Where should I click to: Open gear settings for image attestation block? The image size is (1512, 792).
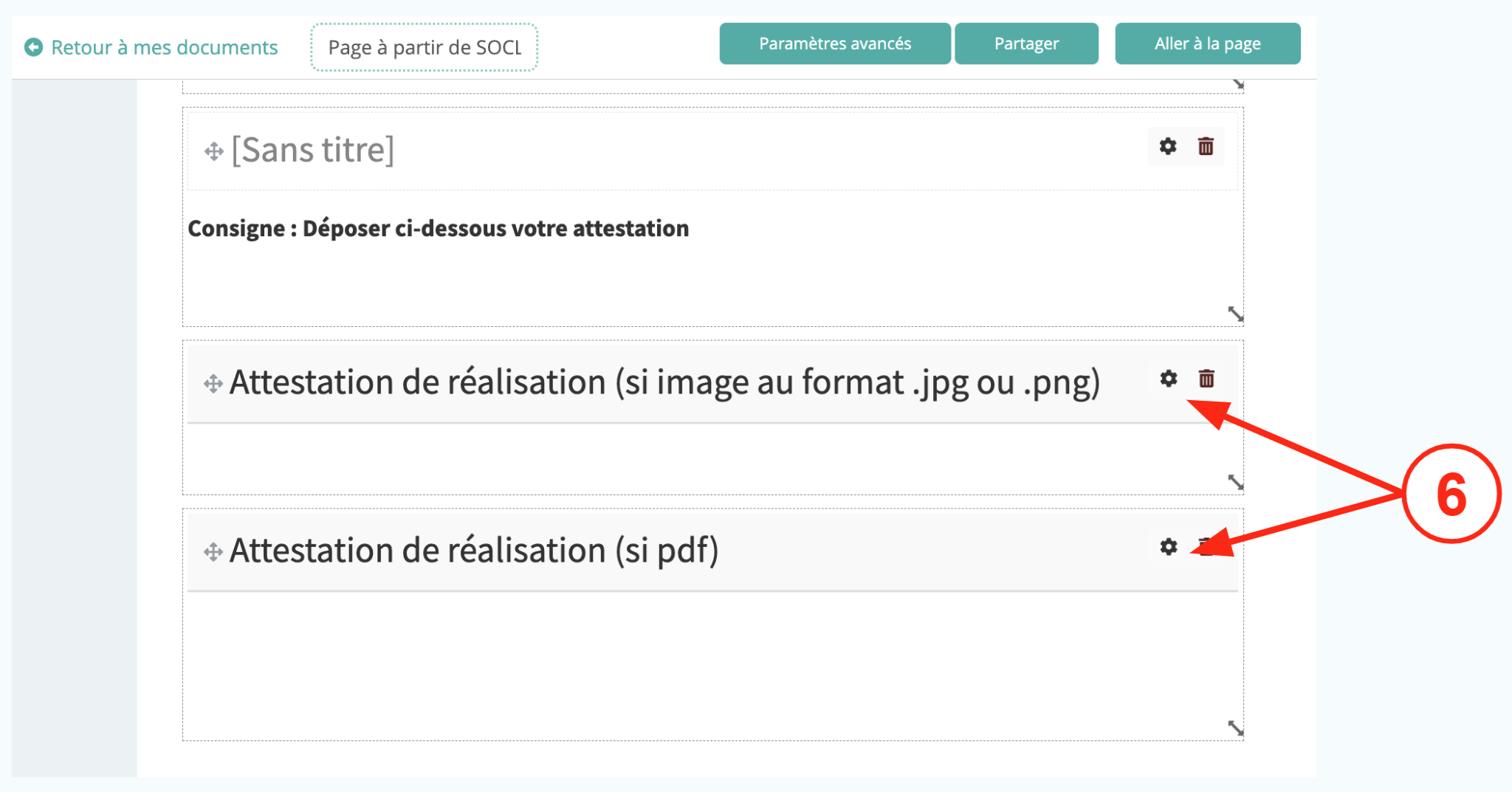(x=1168, y=379)
